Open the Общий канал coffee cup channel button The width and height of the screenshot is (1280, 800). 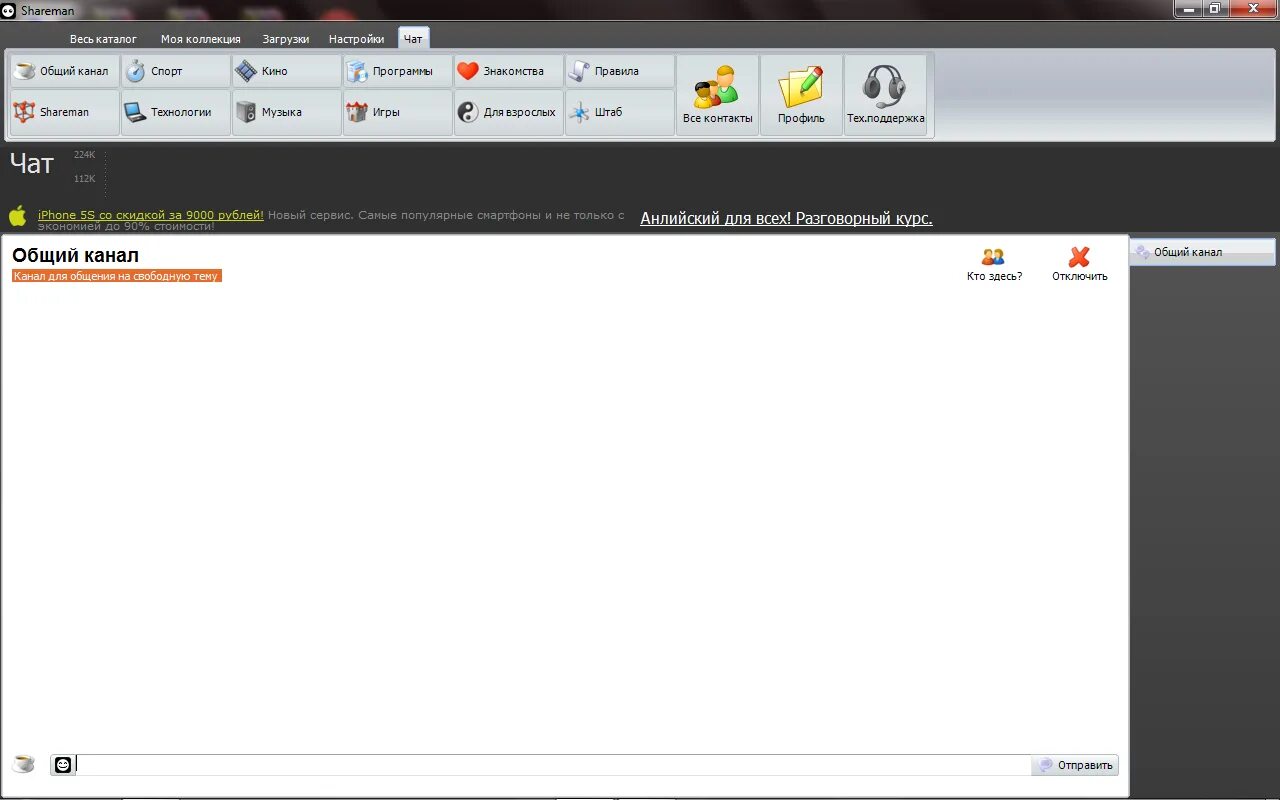pyautogui.click(x=65, y=71)
